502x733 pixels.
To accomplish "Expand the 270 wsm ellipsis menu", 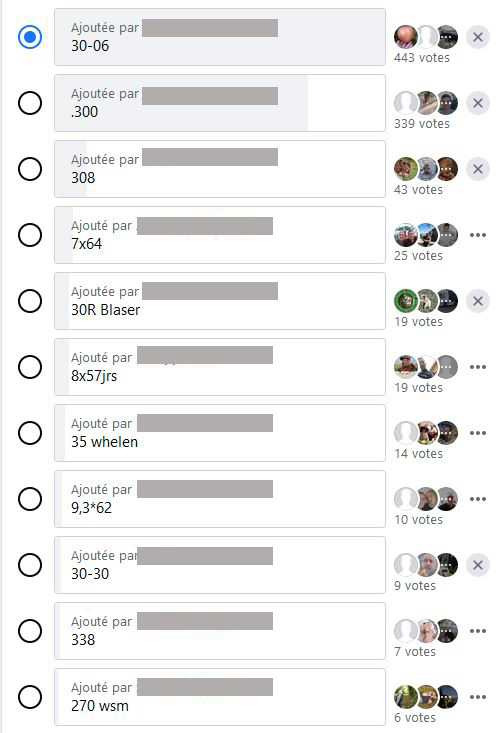I will [x=478, y=697].
